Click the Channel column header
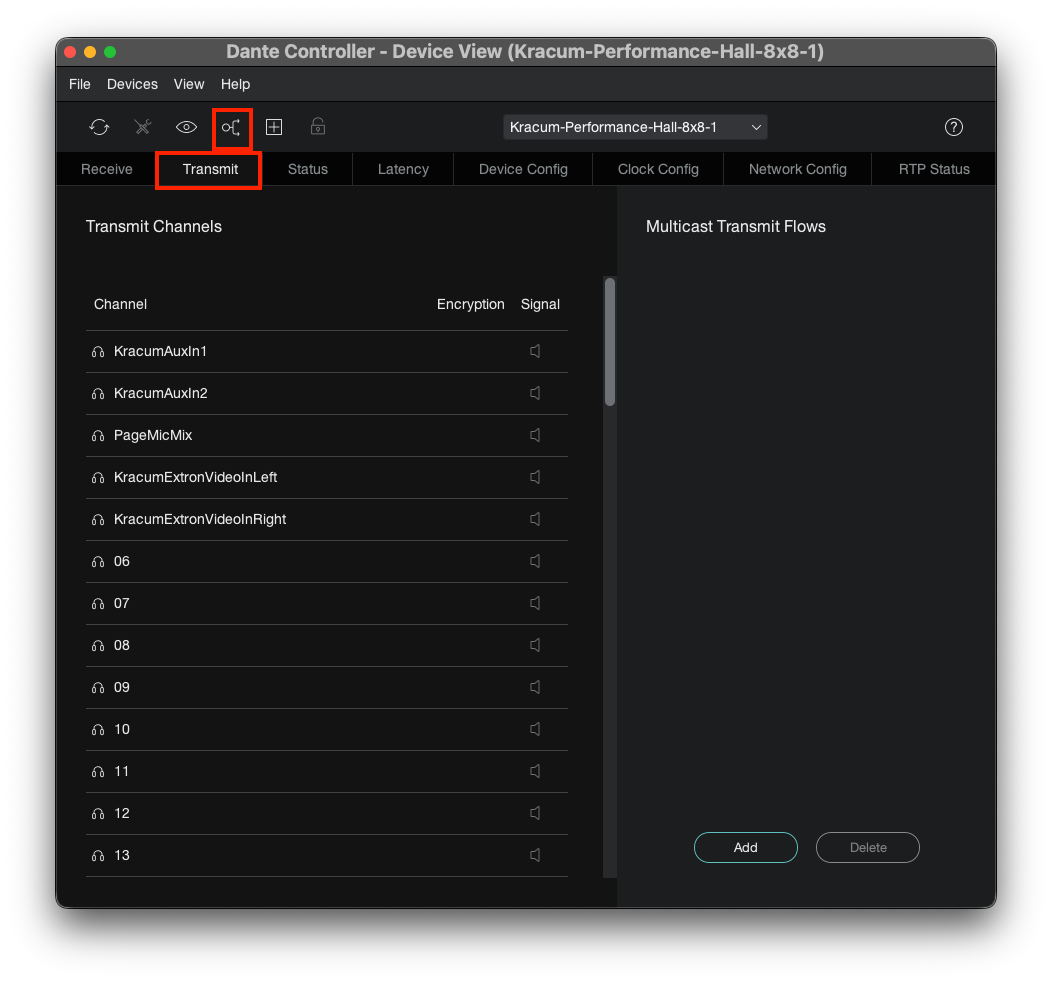Screen dimensions: 1052x982 120,304
